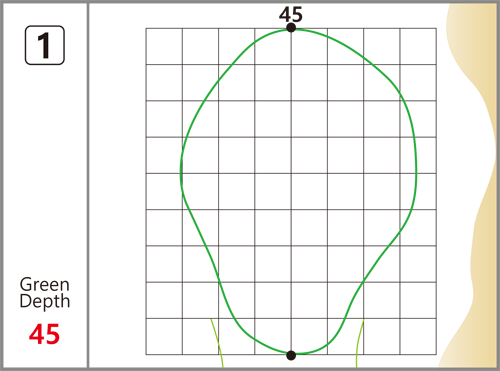
Task: Click the 45 label above the green
Action: click(291, 14)
